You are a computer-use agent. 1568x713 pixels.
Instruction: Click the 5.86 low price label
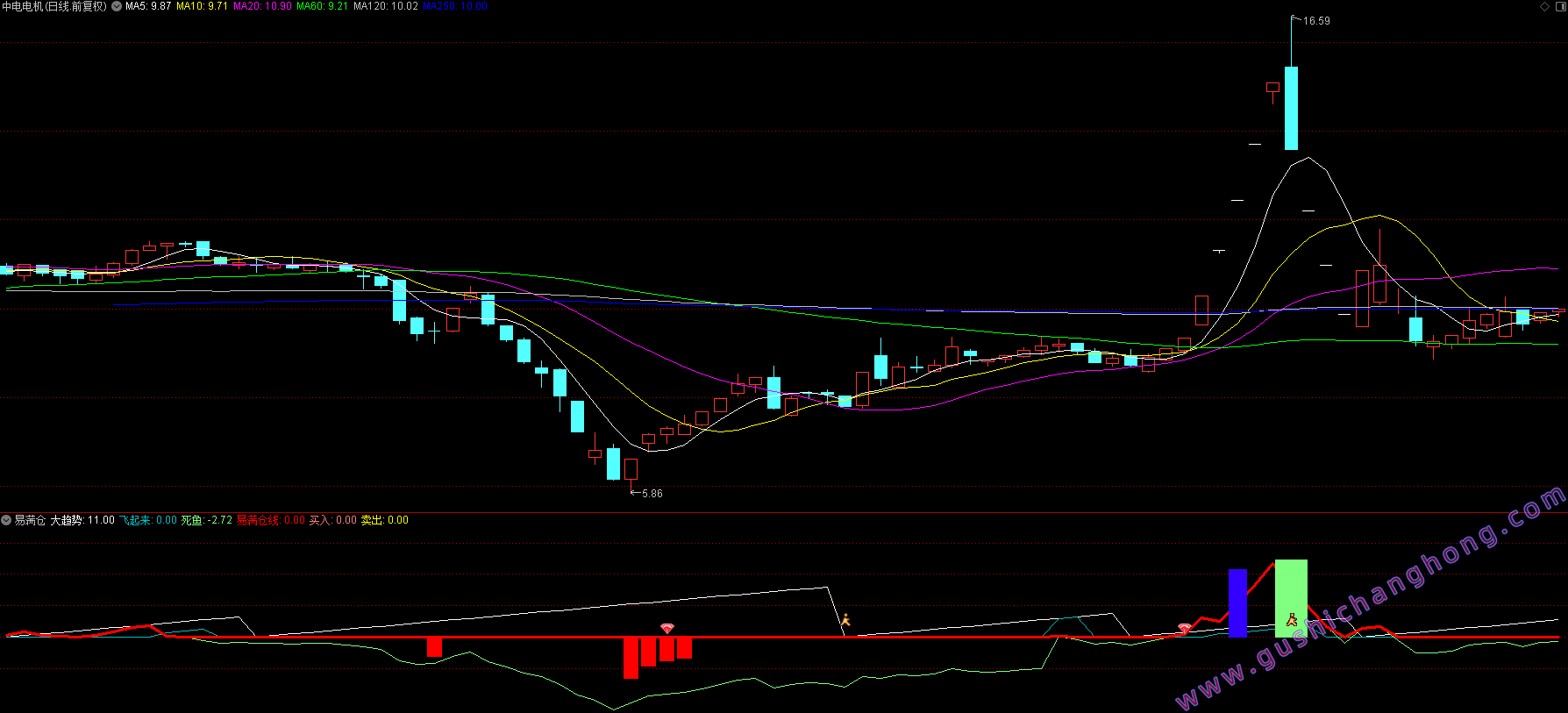pyautogui.click(x=652, y=494)
